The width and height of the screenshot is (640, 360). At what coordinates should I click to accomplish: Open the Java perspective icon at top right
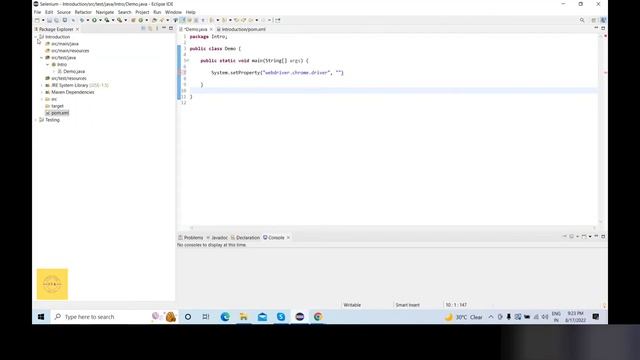[x=603, y=20]
